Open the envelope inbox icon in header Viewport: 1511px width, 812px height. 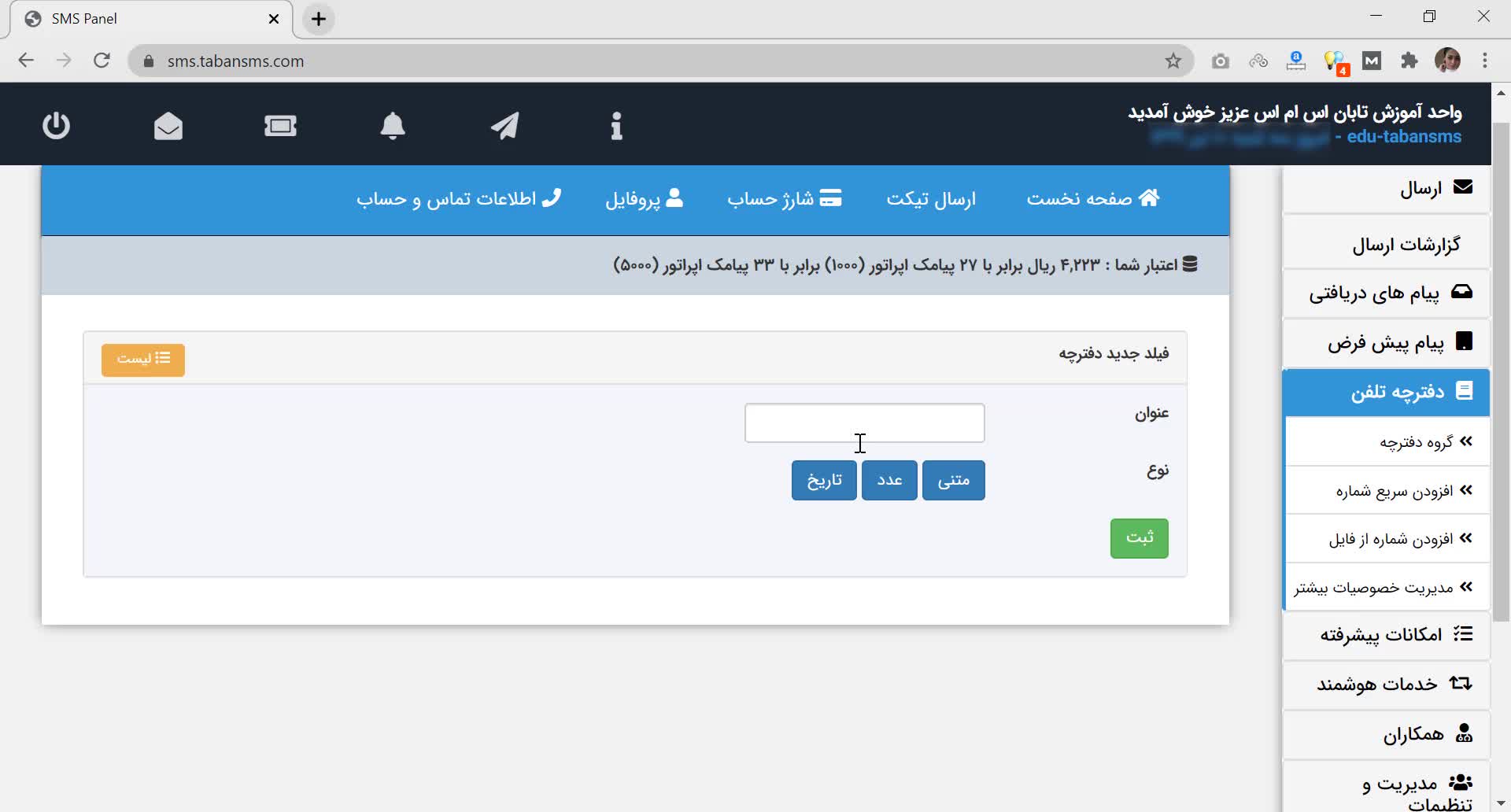click(x=168, y=126)
